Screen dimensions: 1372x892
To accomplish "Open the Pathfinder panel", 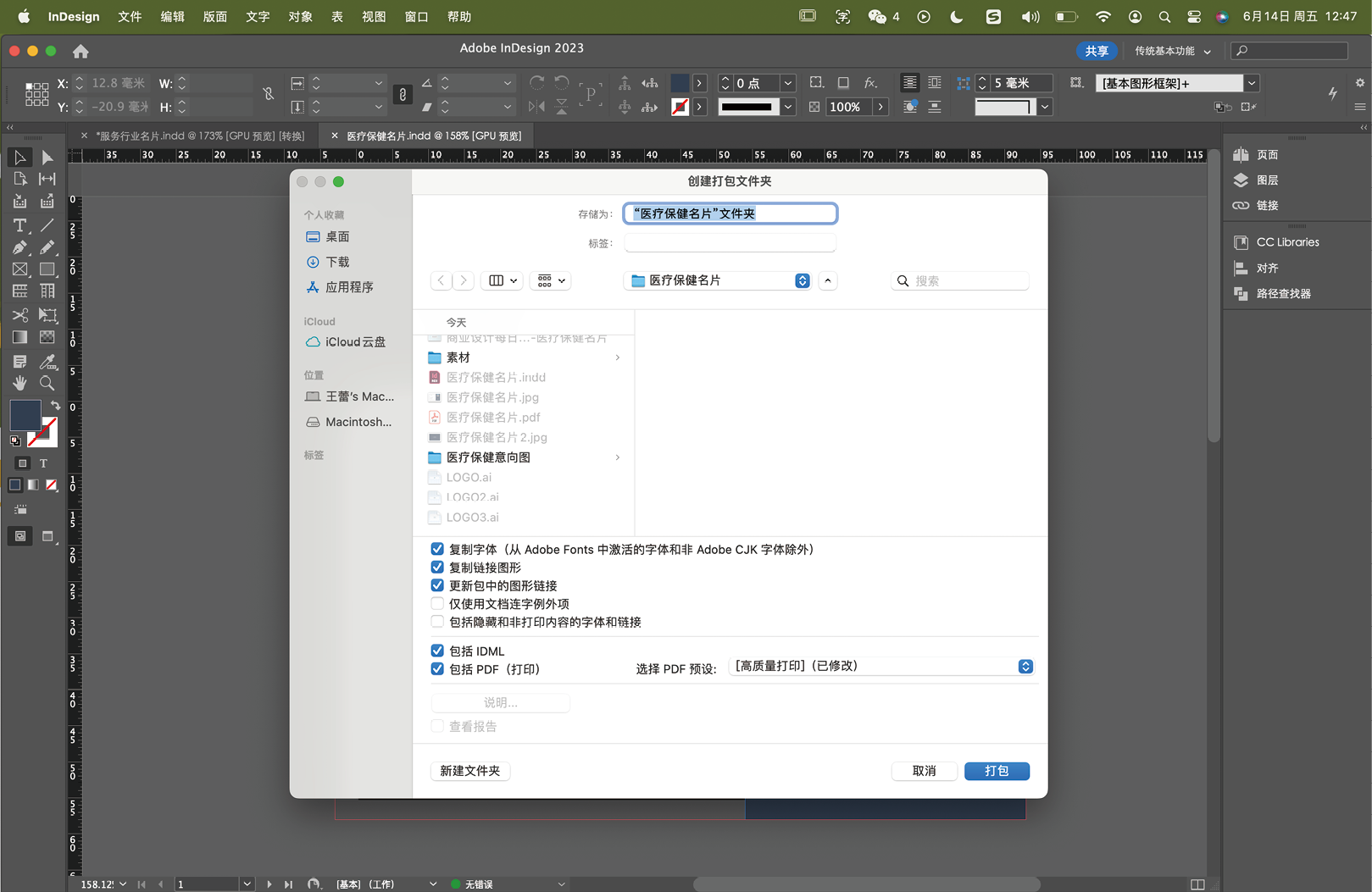I will click(x=1282, y=294).
